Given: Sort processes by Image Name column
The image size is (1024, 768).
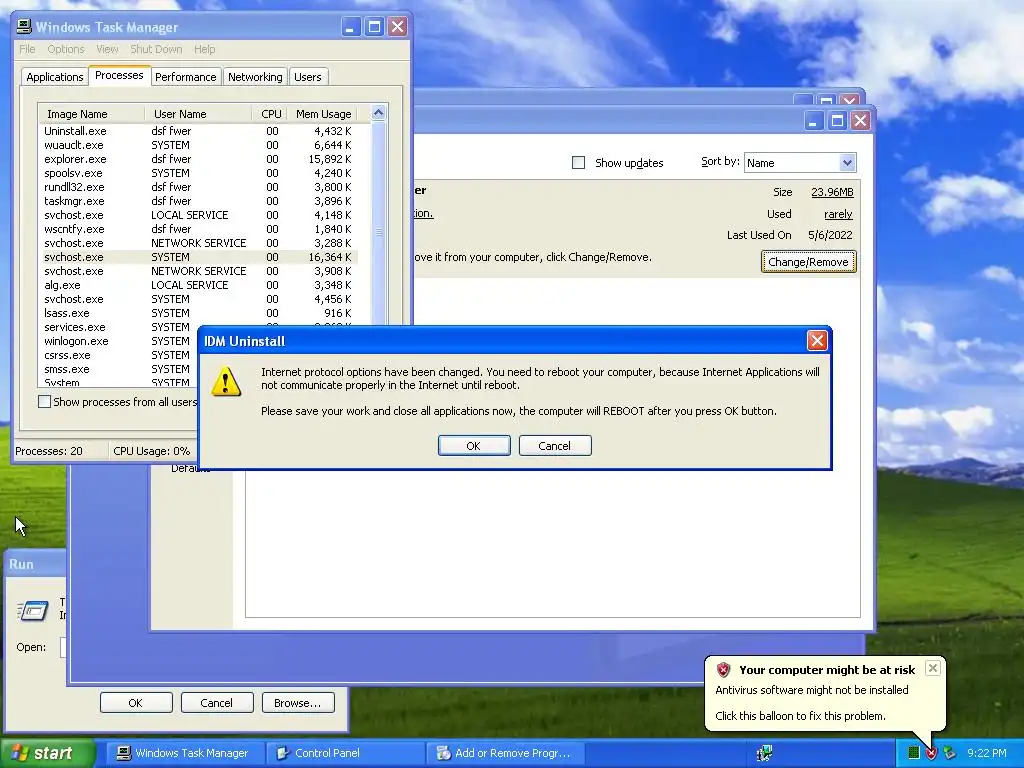Looking at the screenshot, I should pos(91,114).
